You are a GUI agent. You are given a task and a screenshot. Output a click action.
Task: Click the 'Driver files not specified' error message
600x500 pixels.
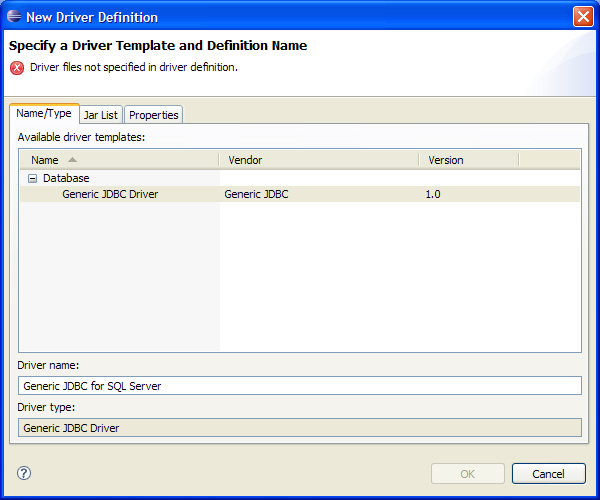click(134, 67)
